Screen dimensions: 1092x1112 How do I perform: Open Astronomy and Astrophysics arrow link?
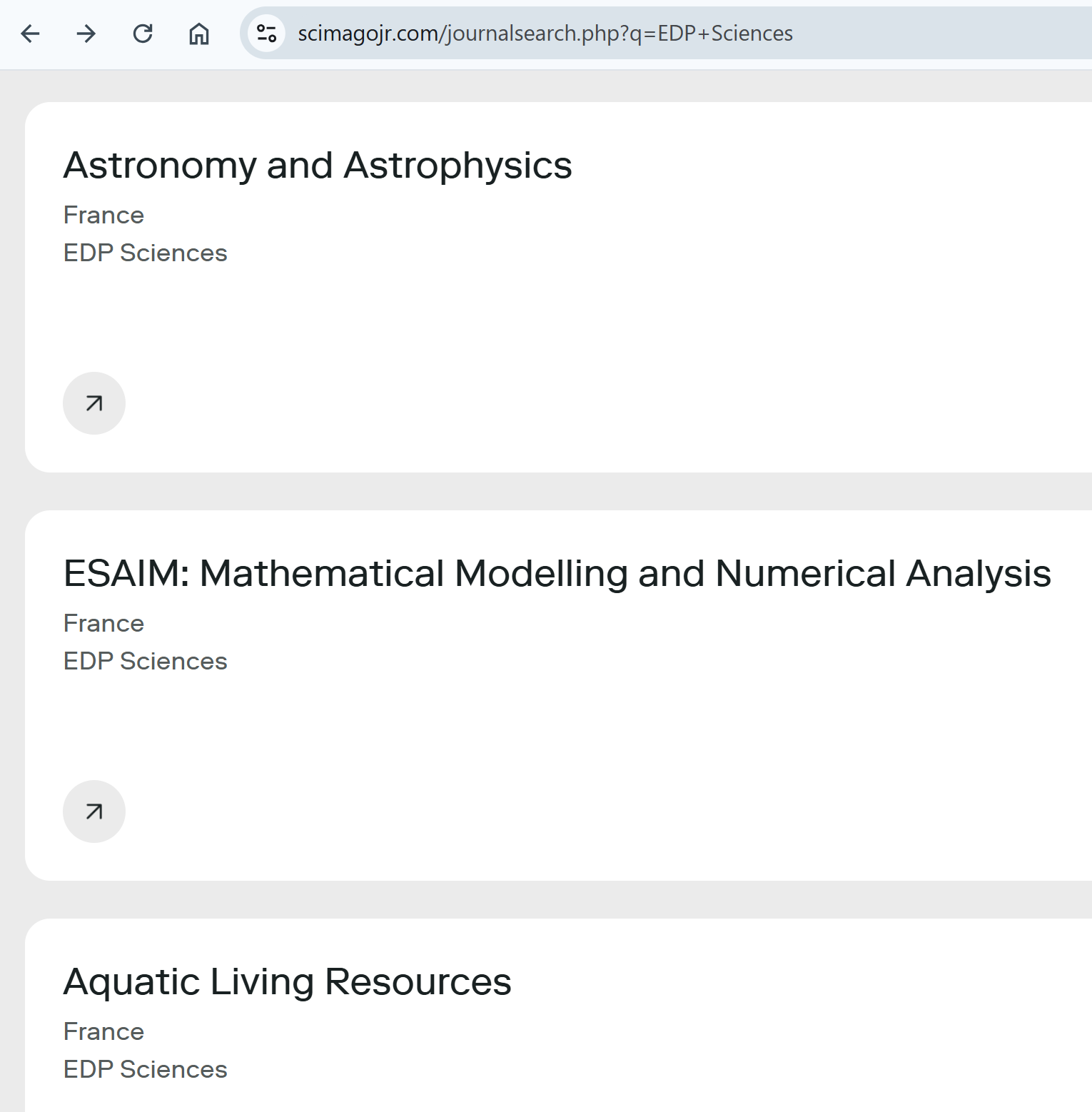[94, 403]
